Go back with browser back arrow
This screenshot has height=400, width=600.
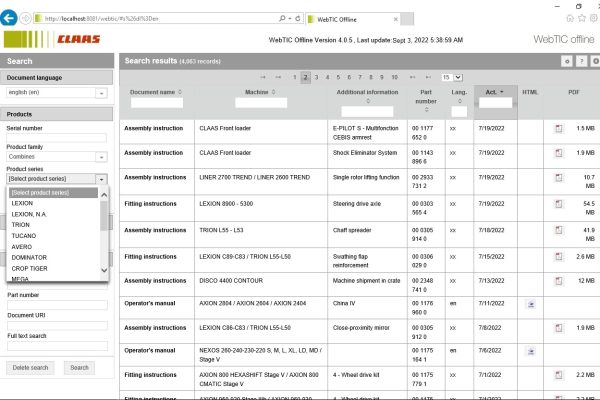[13, 17]
